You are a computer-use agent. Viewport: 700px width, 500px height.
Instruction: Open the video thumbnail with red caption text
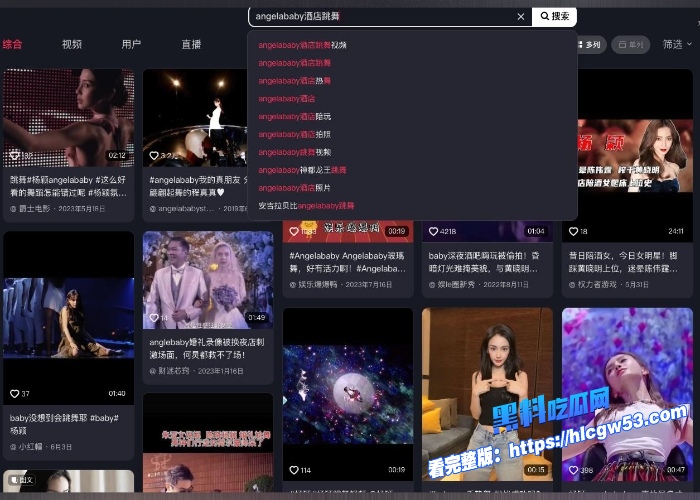[208, 442]
